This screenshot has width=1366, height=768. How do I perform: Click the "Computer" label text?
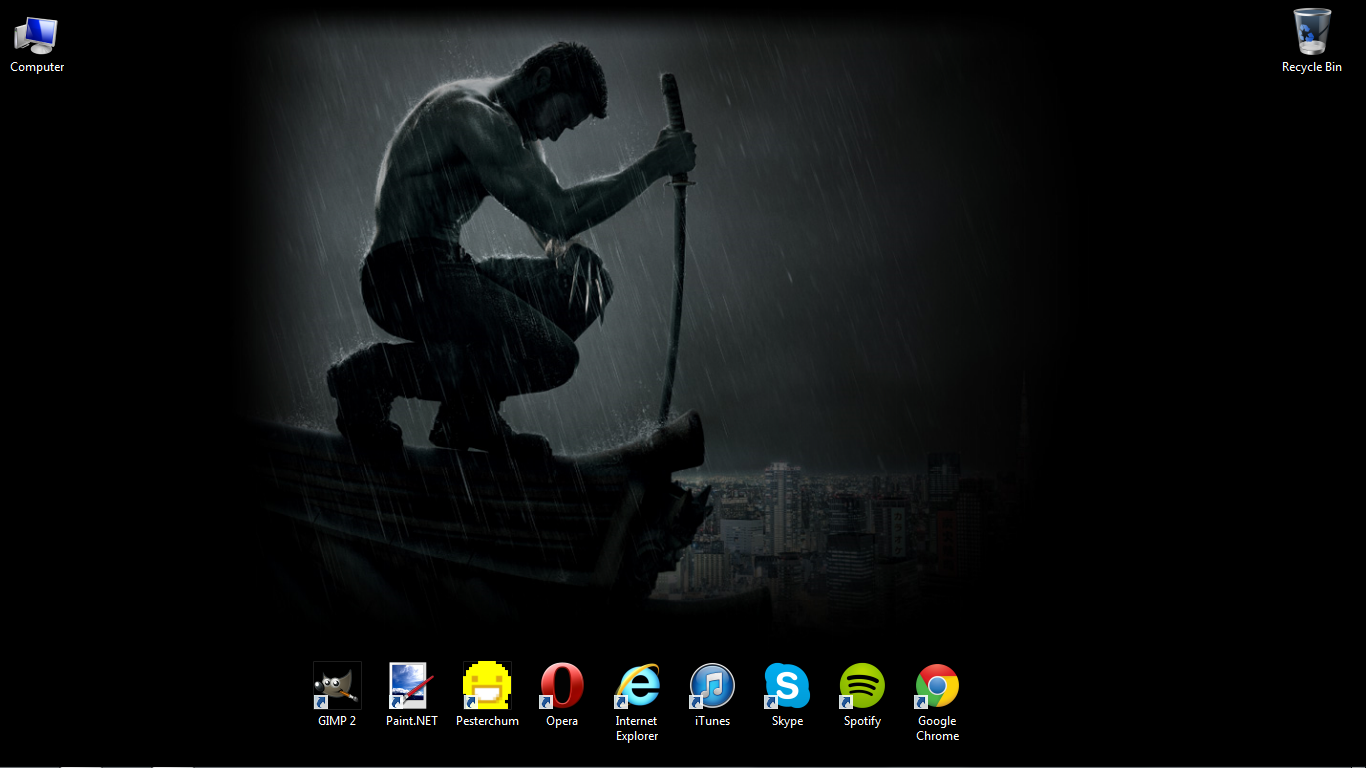point(36,67)
